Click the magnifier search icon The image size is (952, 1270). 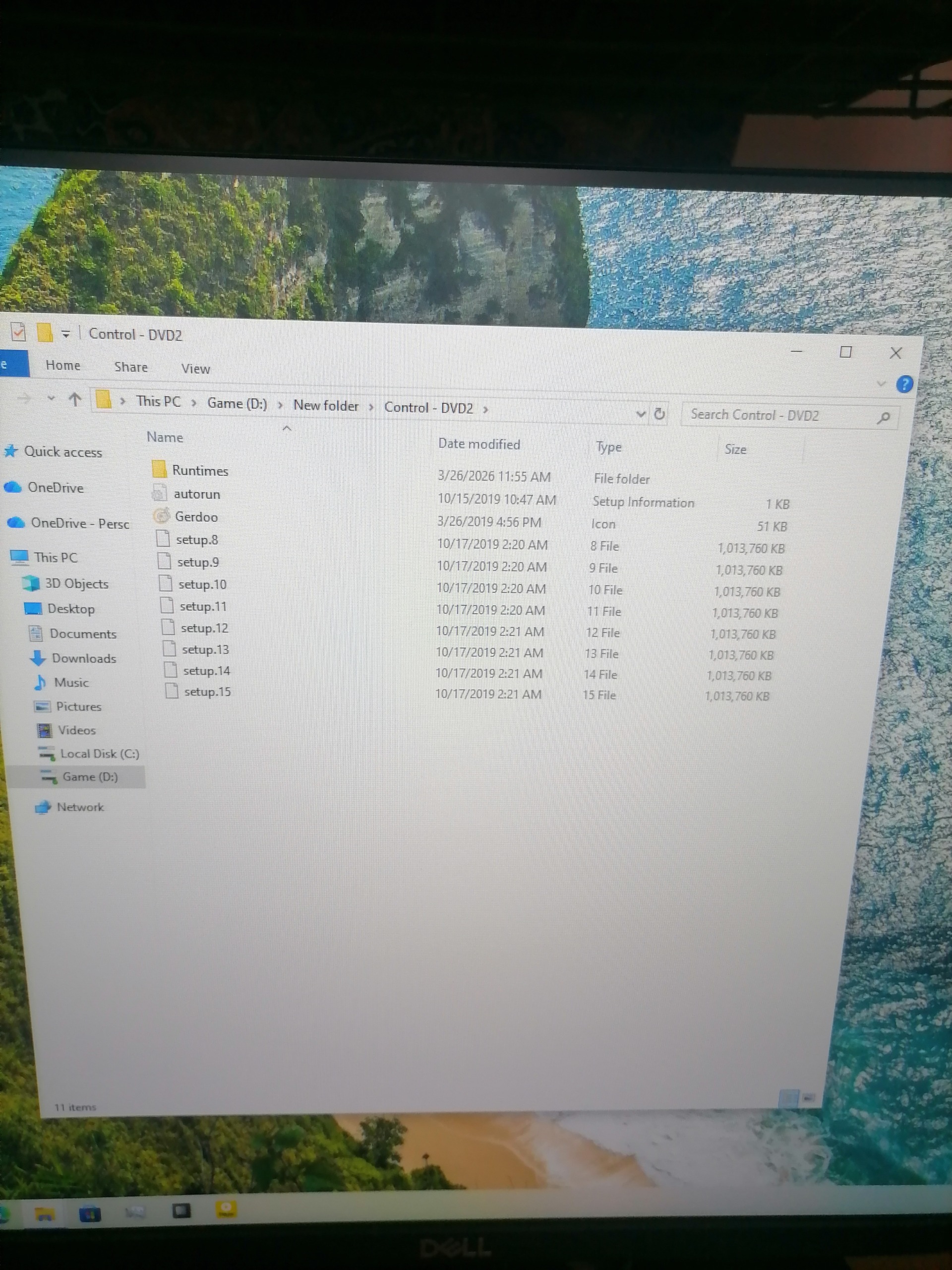pos(884,418)
